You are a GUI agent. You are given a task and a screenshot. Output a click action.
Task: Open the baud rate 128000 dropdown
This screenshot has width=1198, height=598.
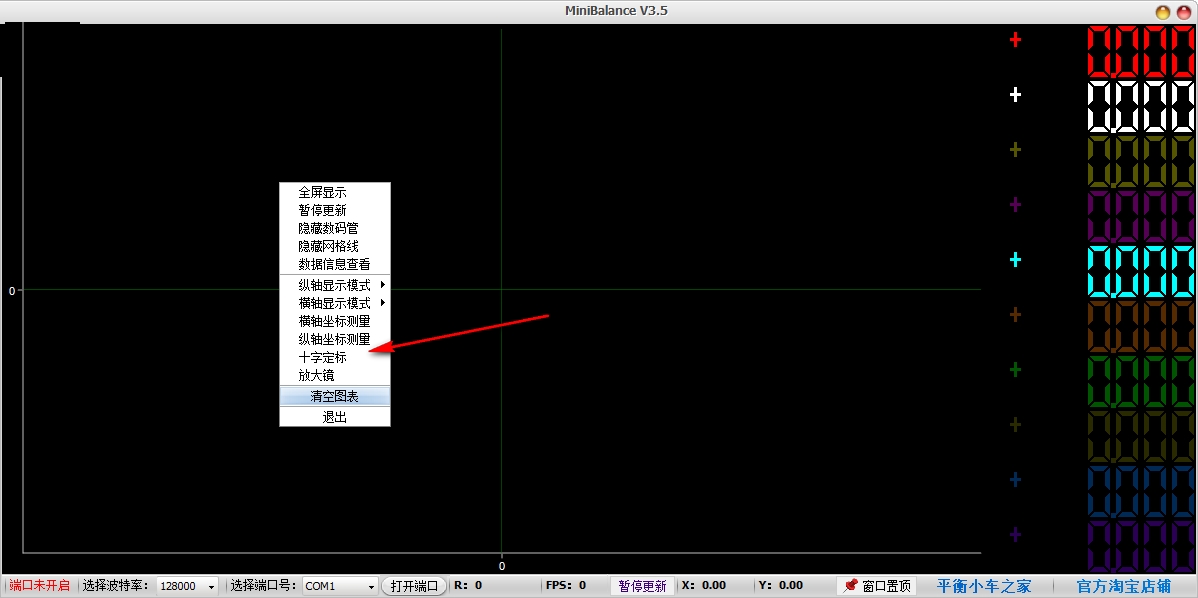pyautogui.click(x=187, y=587)
